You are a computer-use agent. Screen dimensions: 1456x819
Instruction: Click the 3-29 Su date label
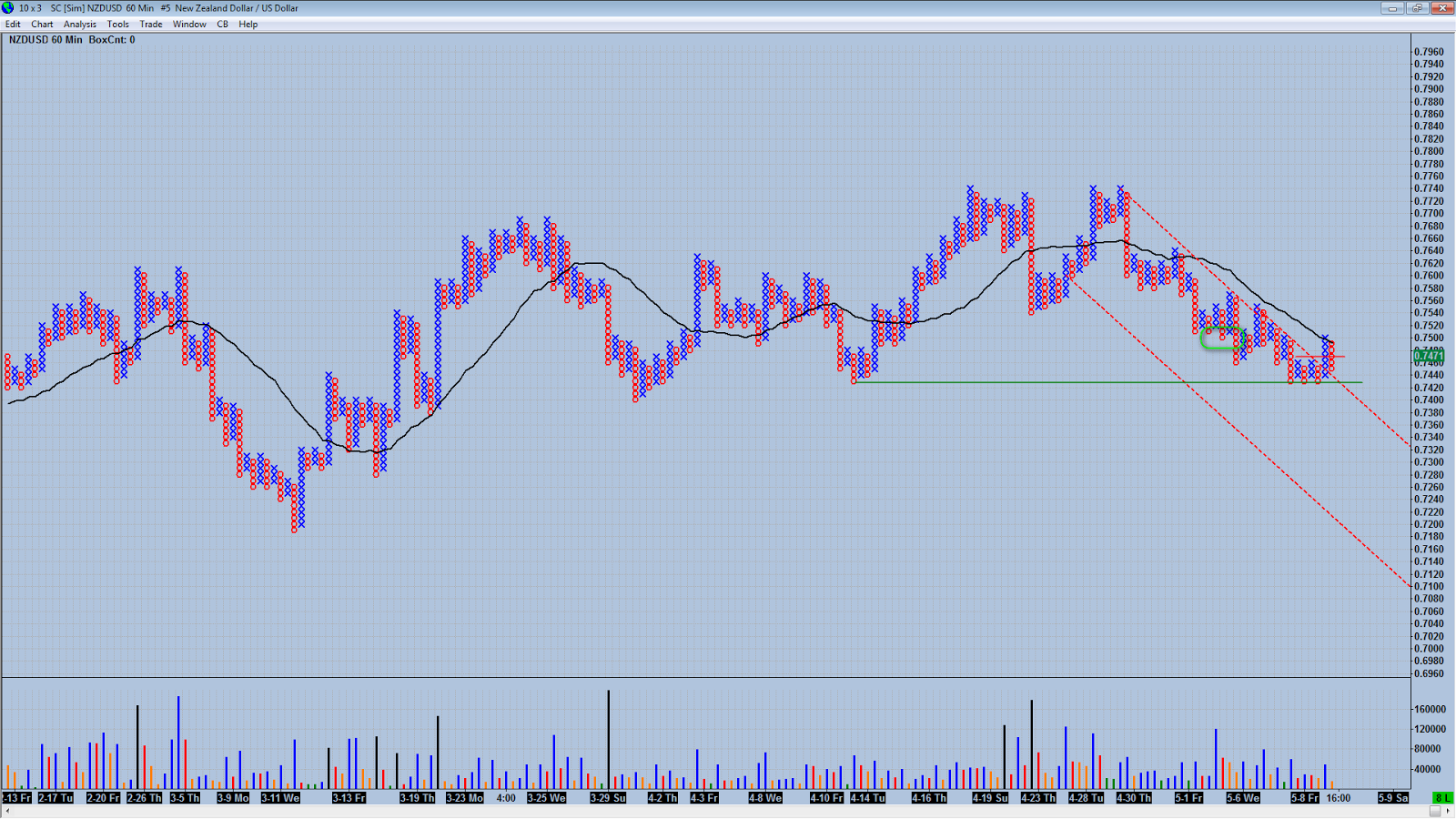(608, 798)
